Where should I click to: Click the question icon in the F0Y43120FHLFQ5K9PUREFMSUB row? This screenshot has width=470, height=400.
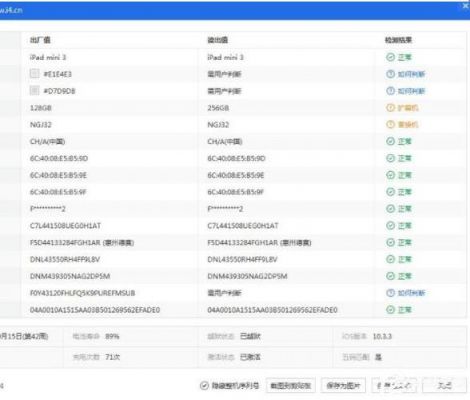click(390, 293)
